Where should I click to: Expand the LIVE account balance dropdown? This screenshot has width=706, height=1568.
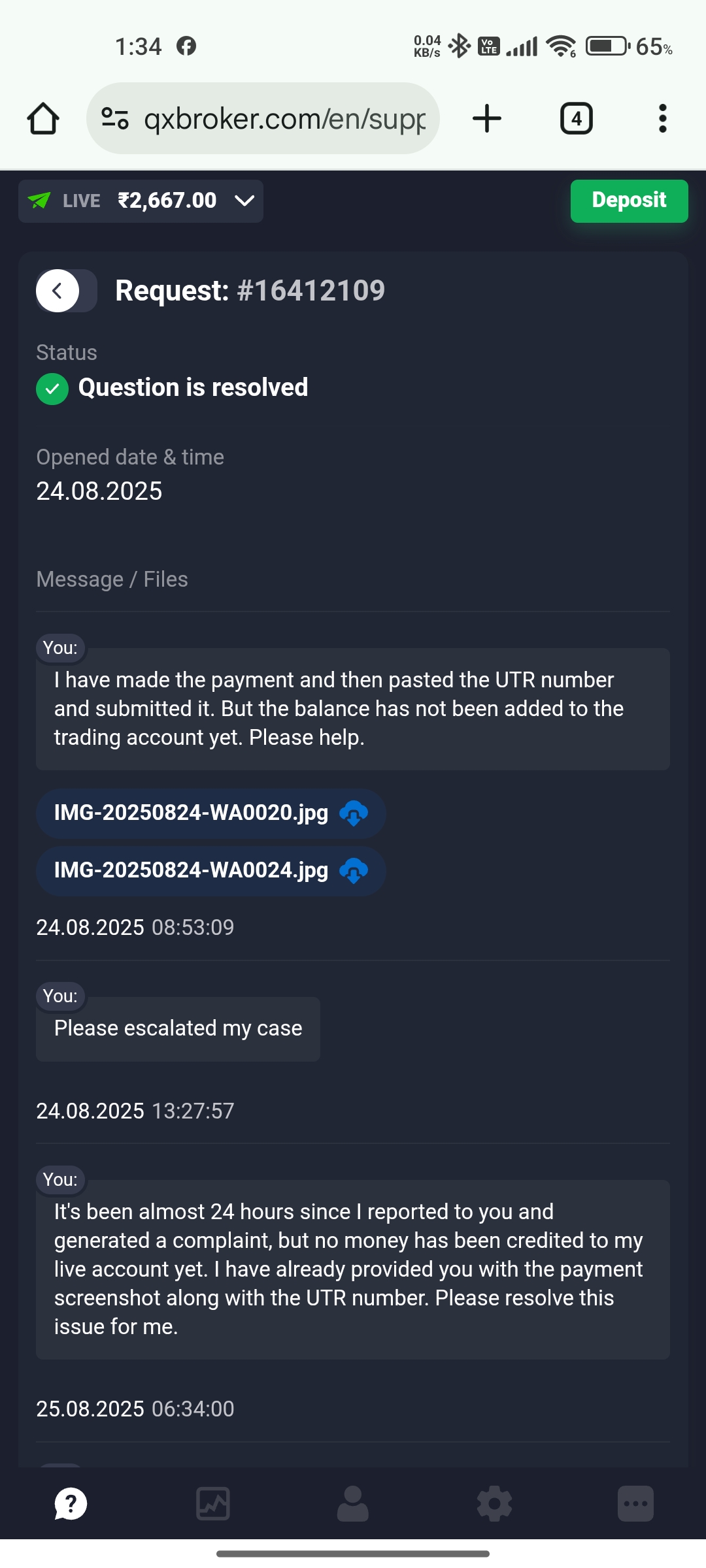pos(244,201)
